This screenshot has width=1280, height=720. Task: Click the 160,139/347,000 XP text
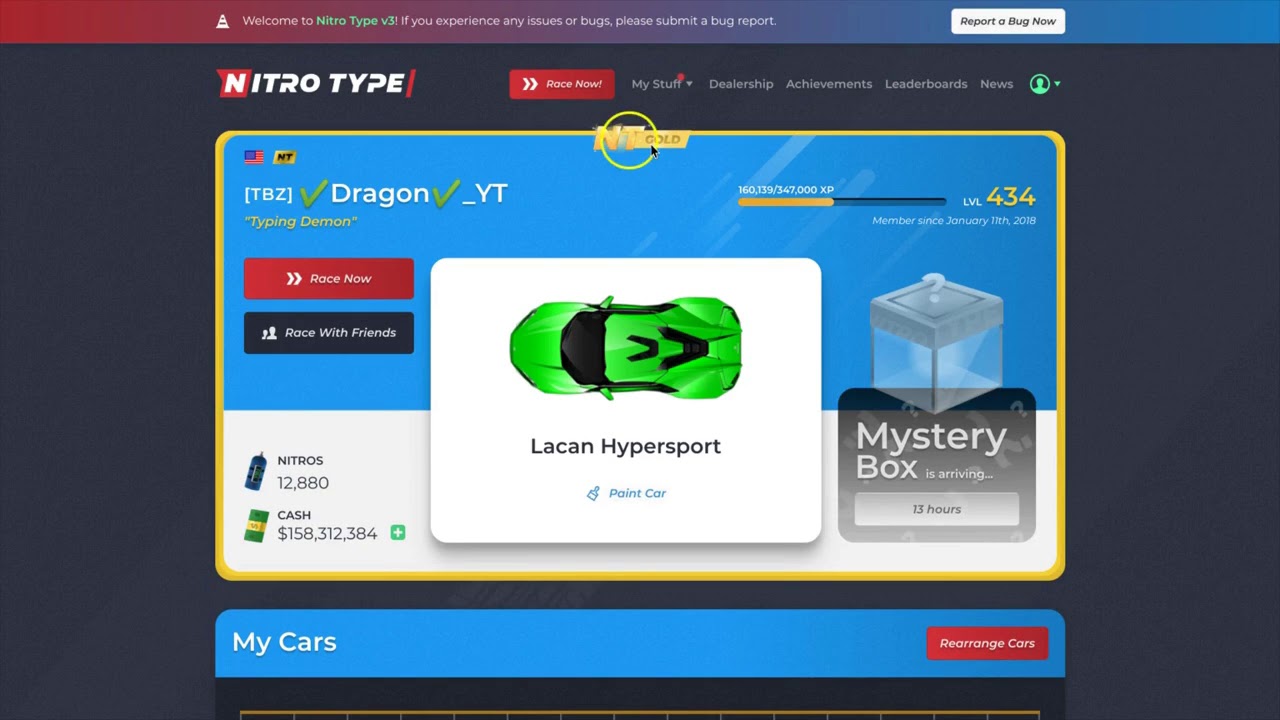click(786, 190)
